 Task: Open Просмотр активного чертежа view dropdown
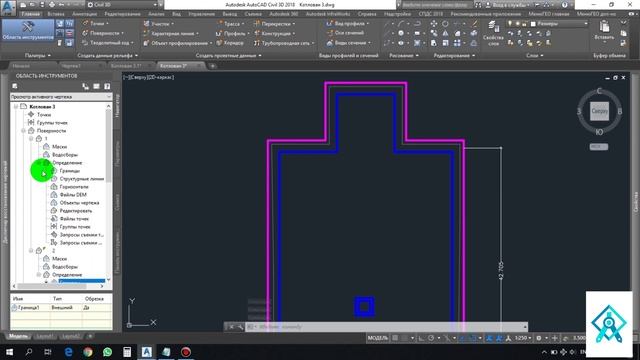(x=61, y=97)
